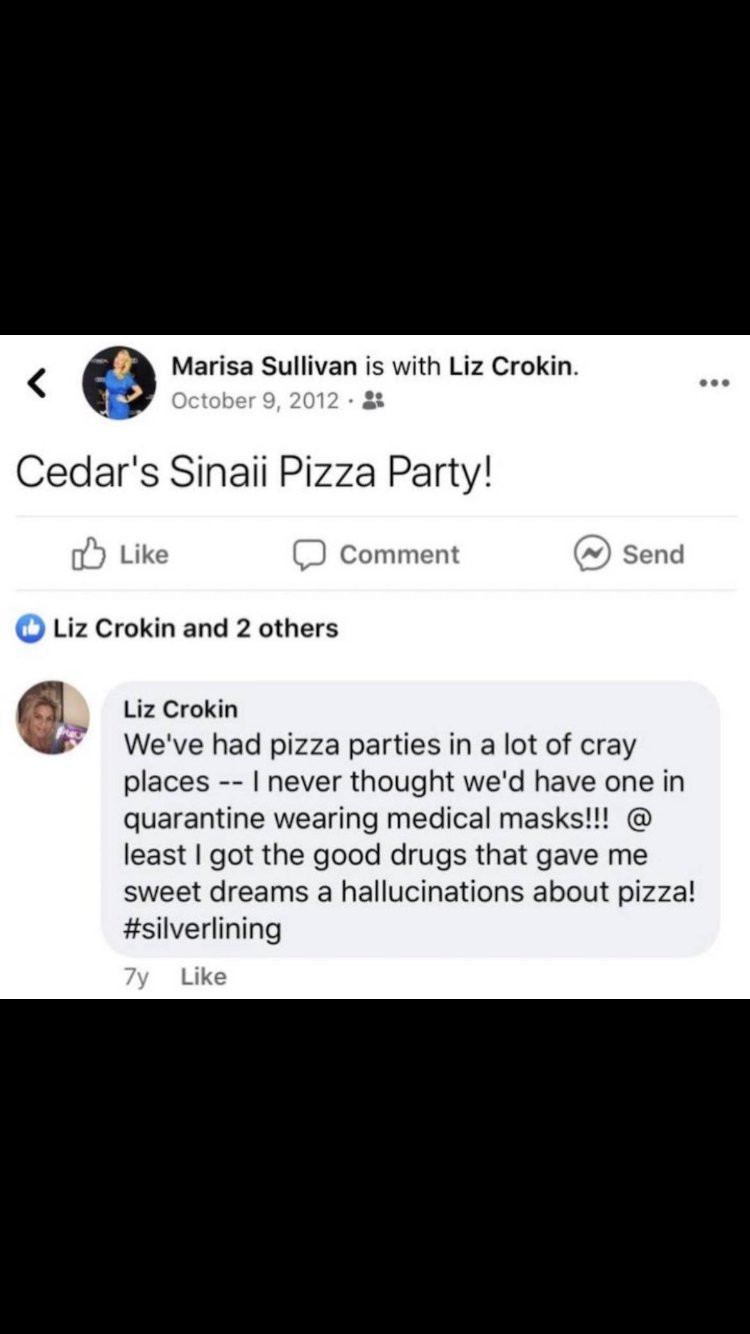750x1334 pixels.
Task: Click the comment text about quarantine masks
Action: 407,818
